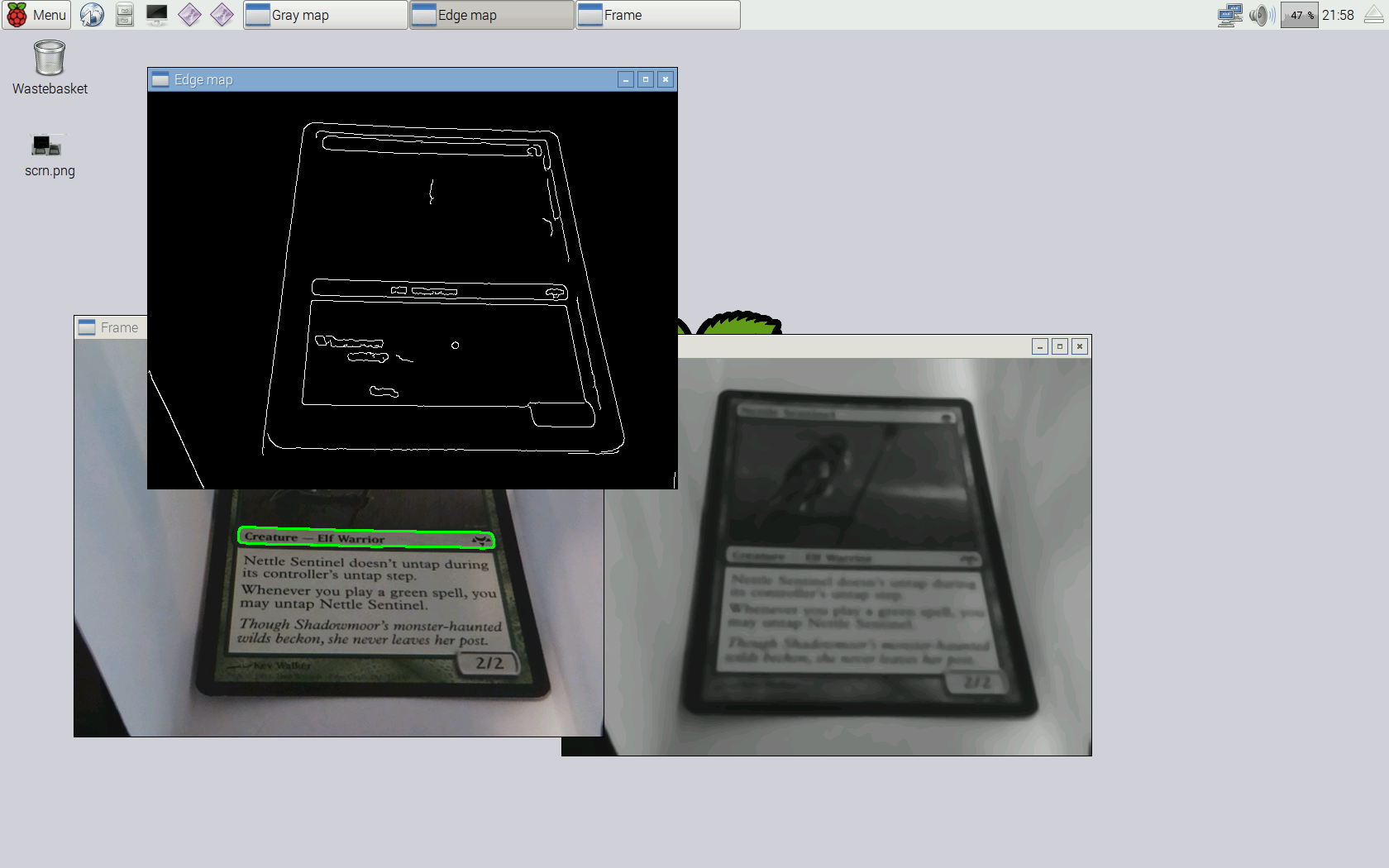This screenshot has width=1389, height=868.
Task: Open the first Mathematica-style purple icon
Action: [190, 15]
